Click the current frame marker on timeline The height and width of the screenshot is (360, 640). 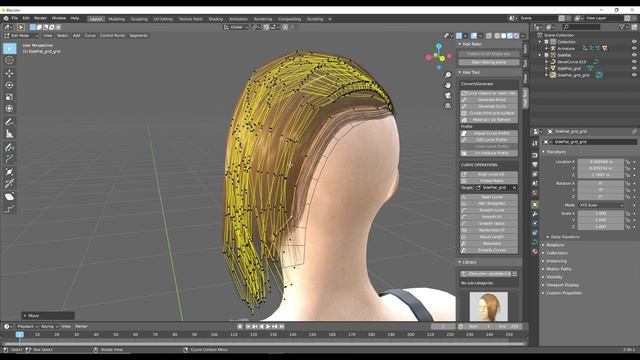coord(19,334)
